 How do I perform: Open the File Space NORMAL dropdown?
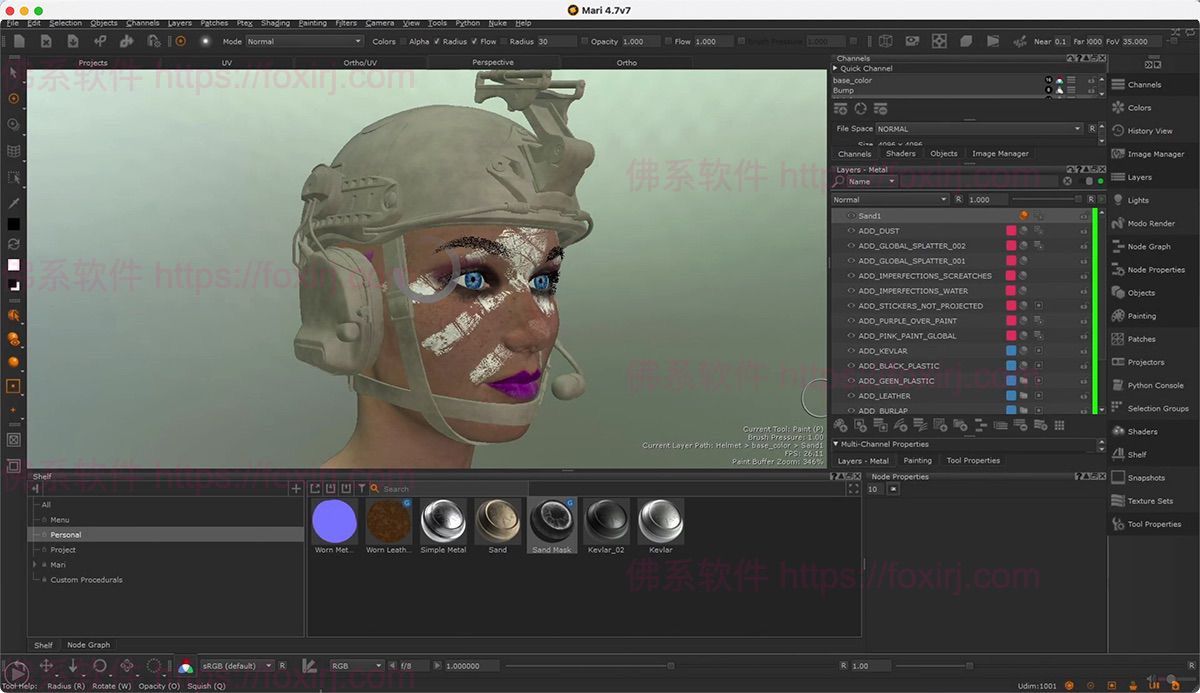(979, 129)
